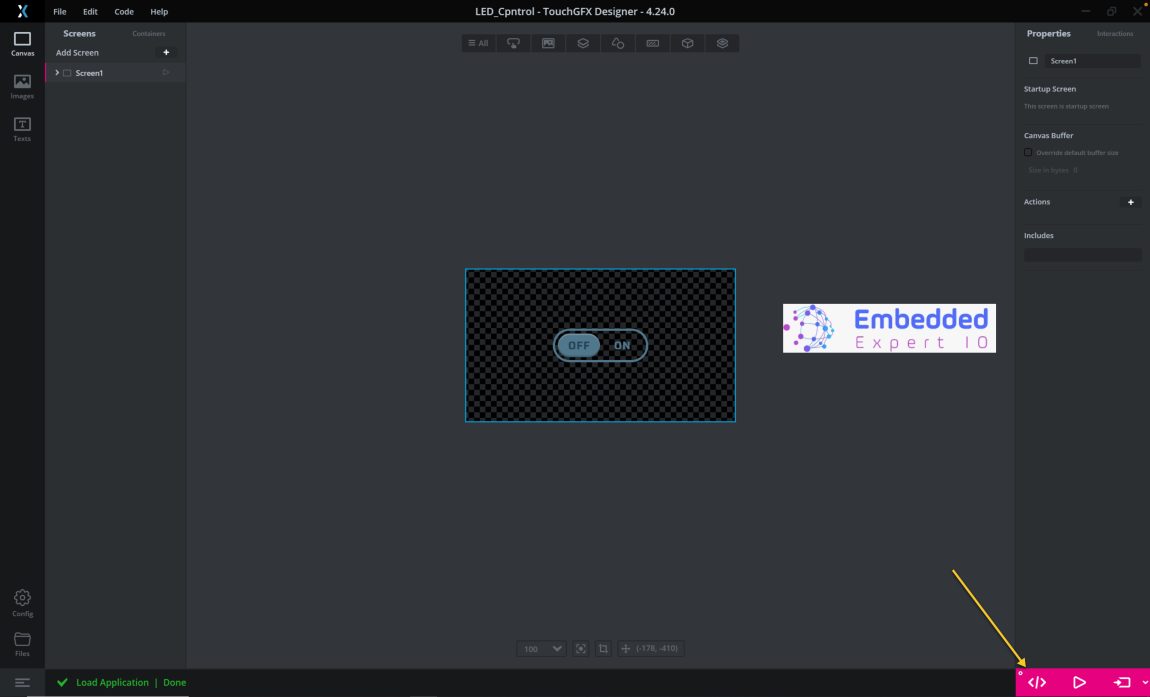The width and height of the screenshot is (1150, 697).
Task: Switch to the Interactions tab
Action: click(1114, 33)
